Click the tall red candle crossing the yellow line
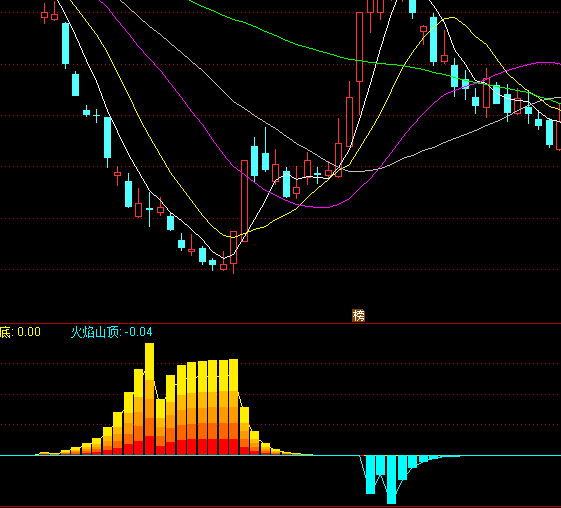 click(x=244, y=201)
